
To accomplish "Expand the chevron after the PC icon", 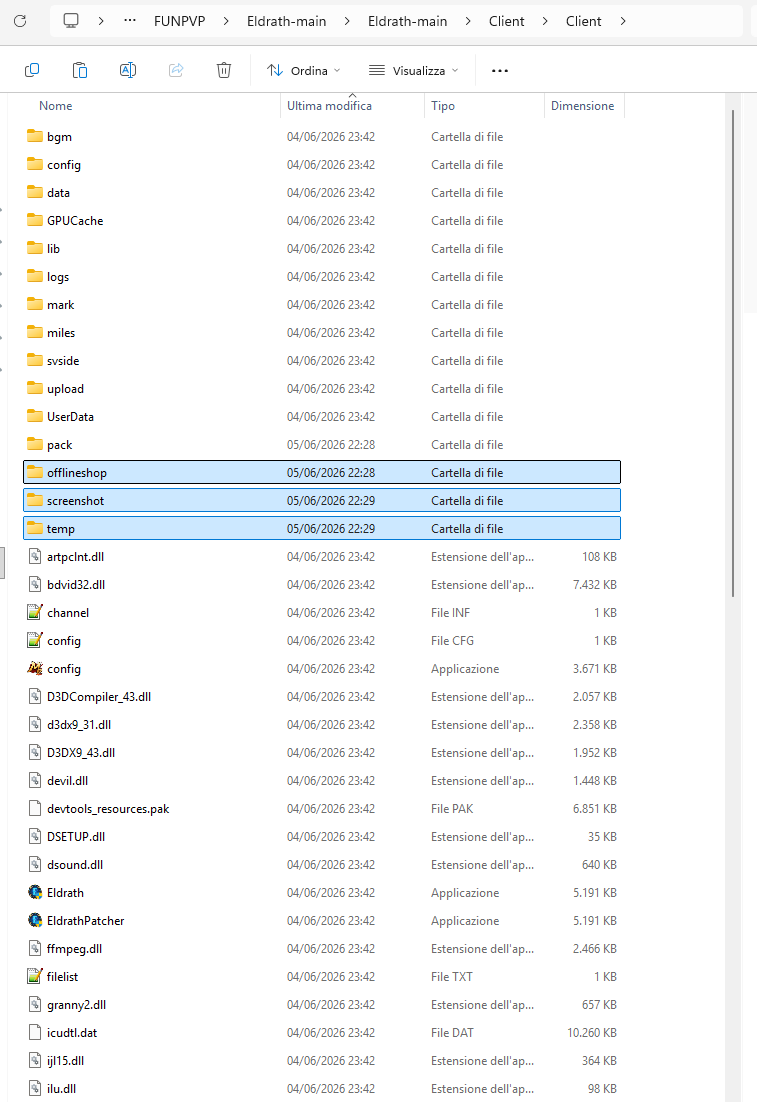I will point(101,21).
